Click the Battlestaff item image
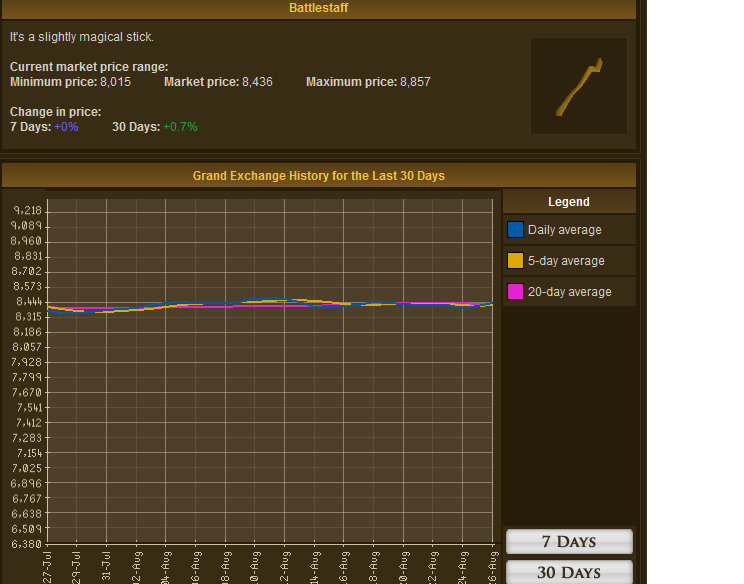This screenshot has width=744, height=584. 578,86
